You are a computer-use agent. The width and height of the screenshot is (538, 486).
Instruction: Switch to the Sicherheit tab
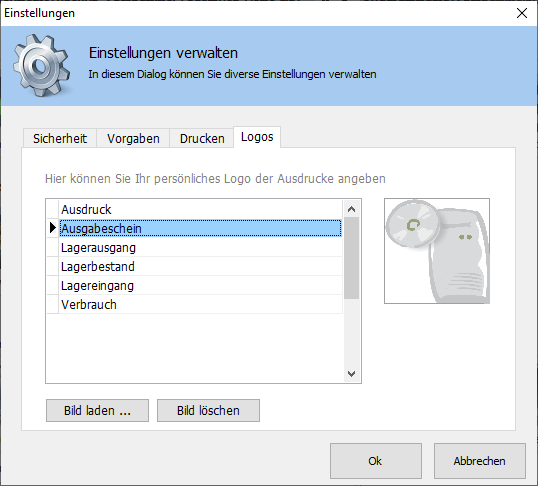click(60, 138)
